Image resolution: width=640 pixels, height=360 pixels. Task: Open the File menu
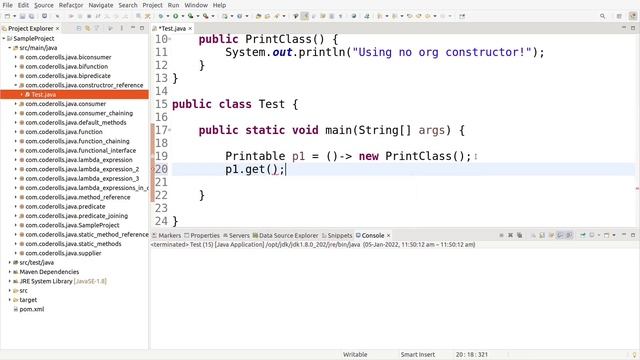point(7,5)
